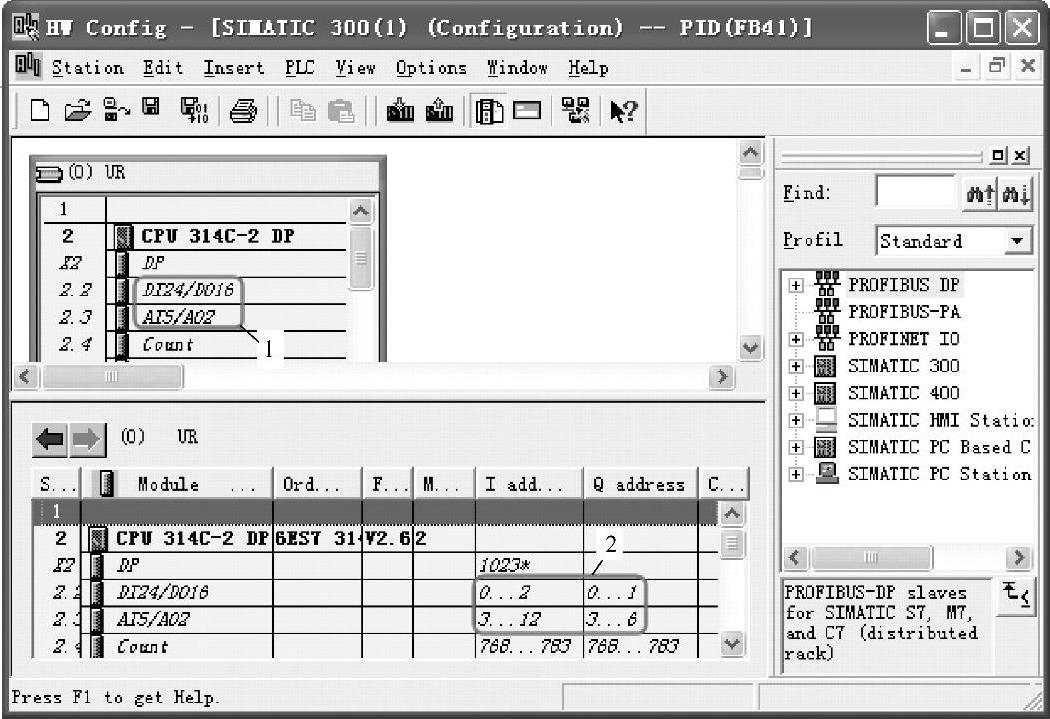The width and height of the screenshot is (1050, 719).
Task: Undock the catalog panel square button
Action: pyautogui.click(x=998, y=155)
